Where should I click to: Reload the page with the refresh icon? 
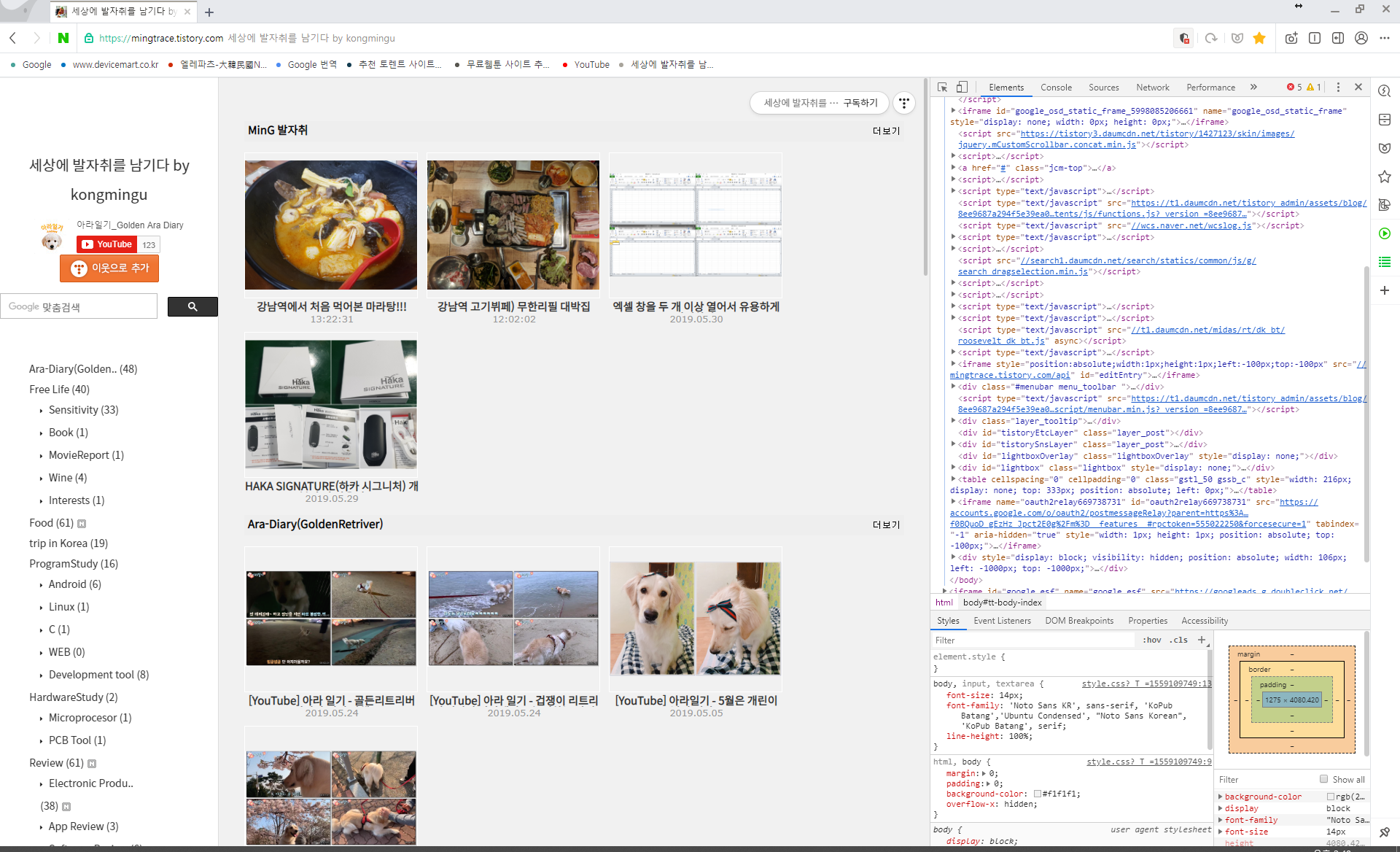pyautogui.click(x=1211, y=38)
